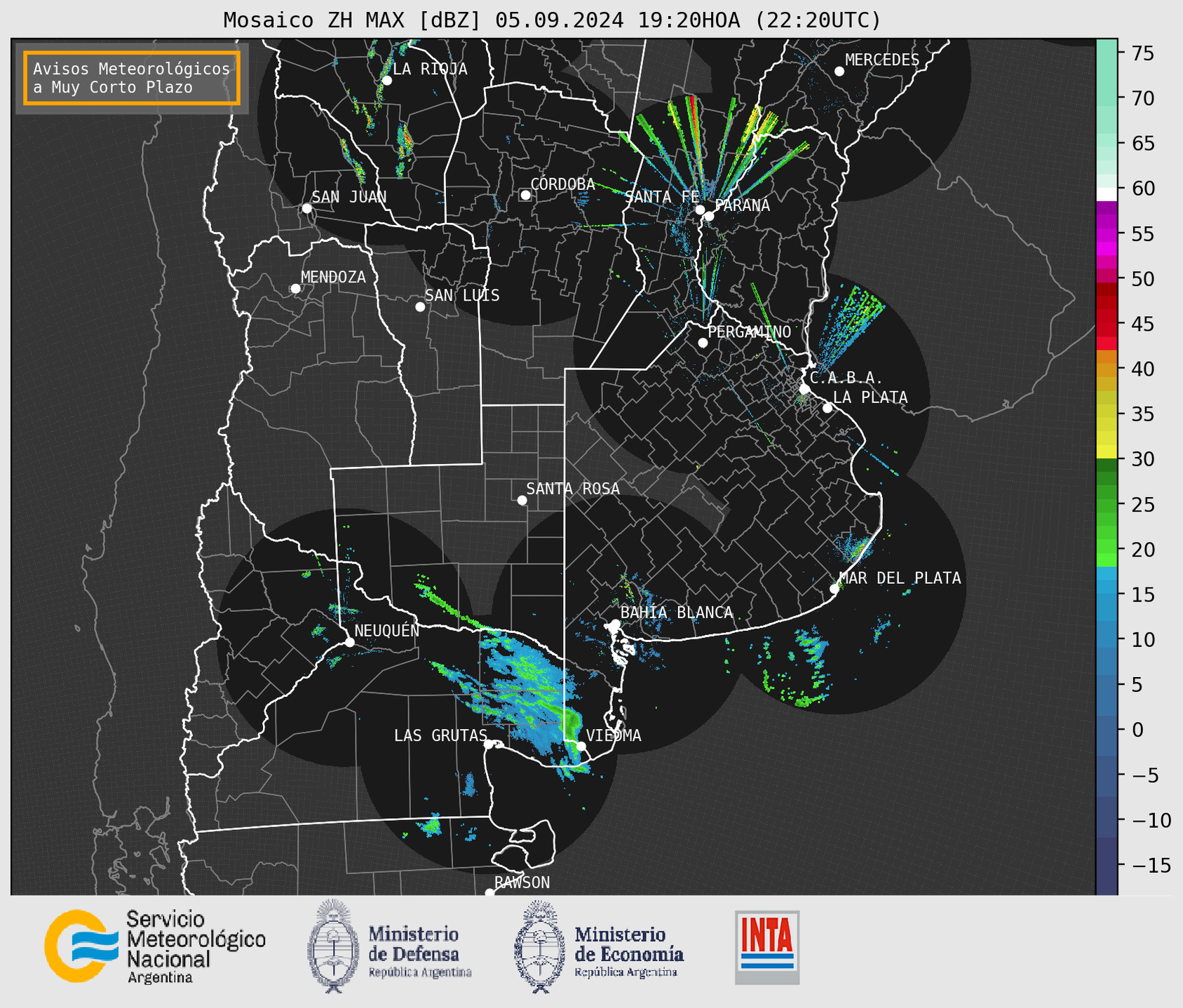
Task: Select the SANTA ROSA city marker
Action: [x=522, y=500]
